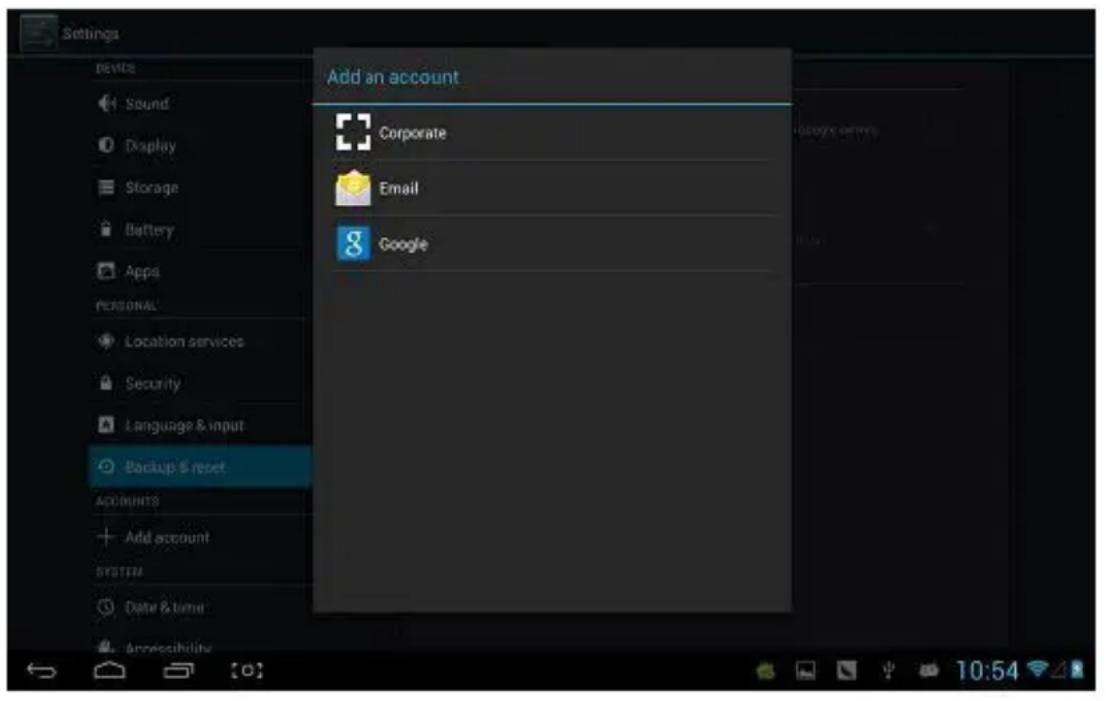This screenshot has width=1106, height=701.
Task: Tap the Google account icon
Action: pyautogui.click(x=353, y=244)
